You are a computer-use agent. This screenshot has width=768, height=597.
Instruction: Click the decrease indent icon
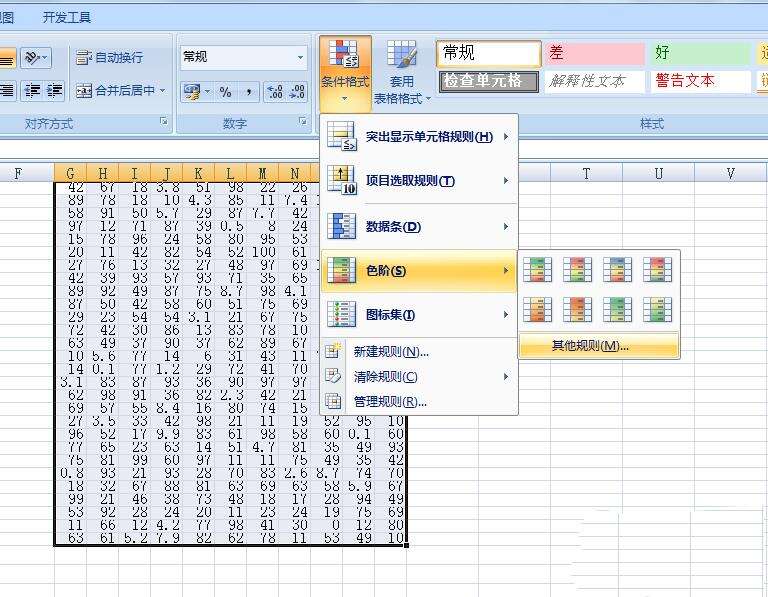(32, 91)
